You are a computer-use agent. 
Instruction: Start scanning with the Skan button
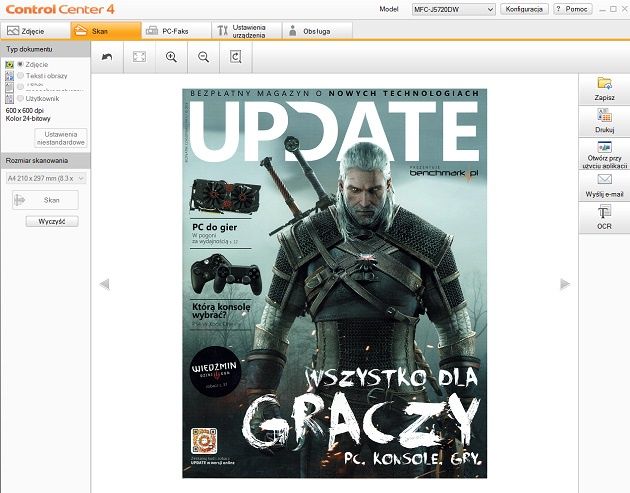(x=45, y=200)
